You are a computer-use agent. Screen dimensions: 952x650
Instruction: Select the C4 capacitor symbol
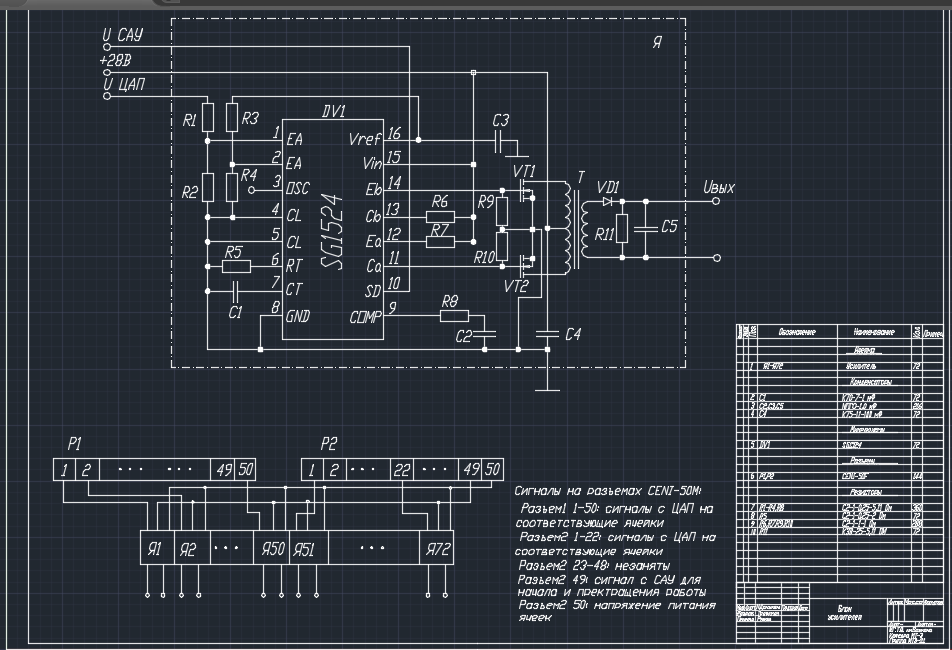pos(547,334)
